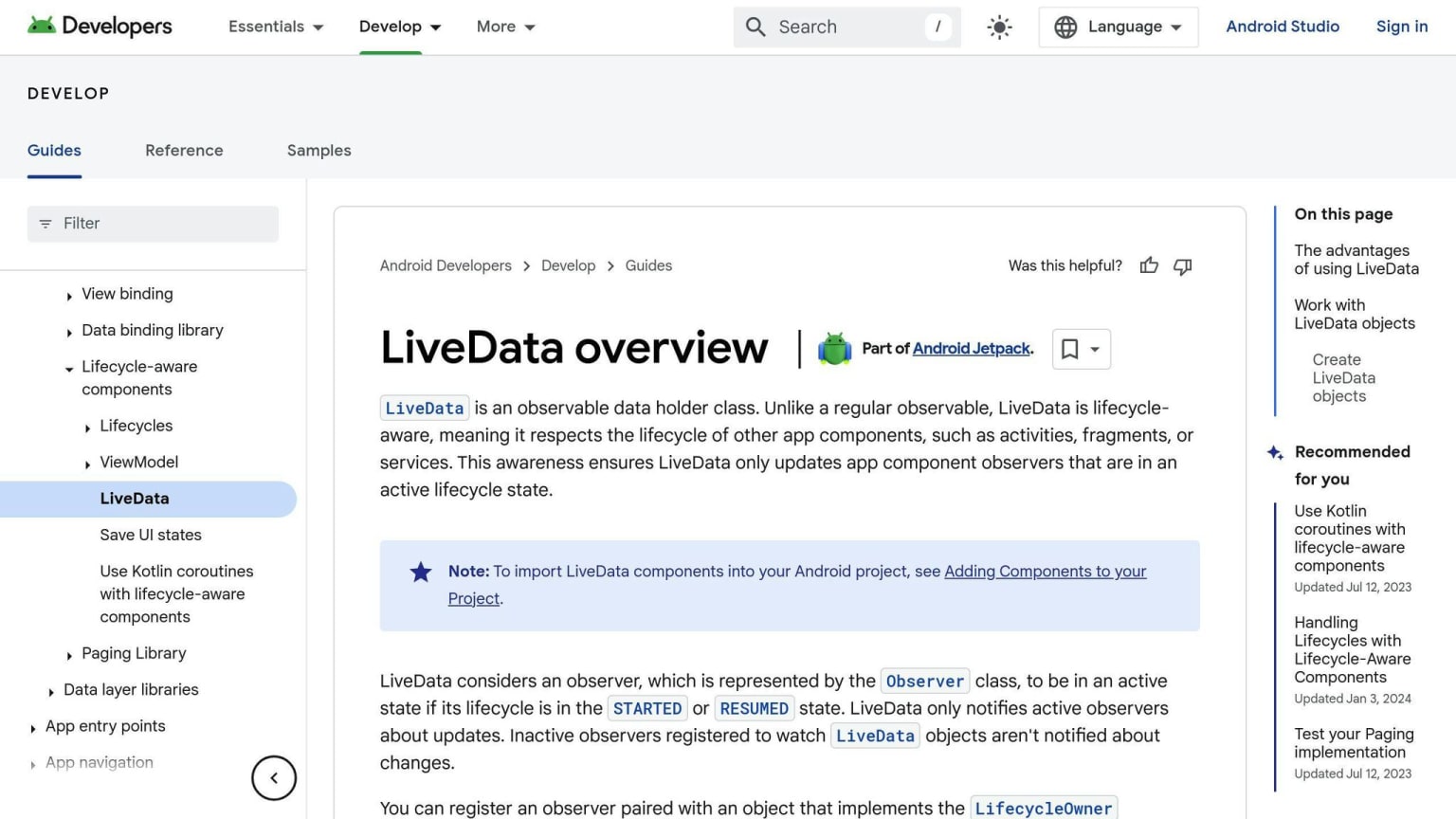The height and width of the screenshot is (819, 1456).
Task: Expand the Paging Library item
Action: tap(69, 655)
